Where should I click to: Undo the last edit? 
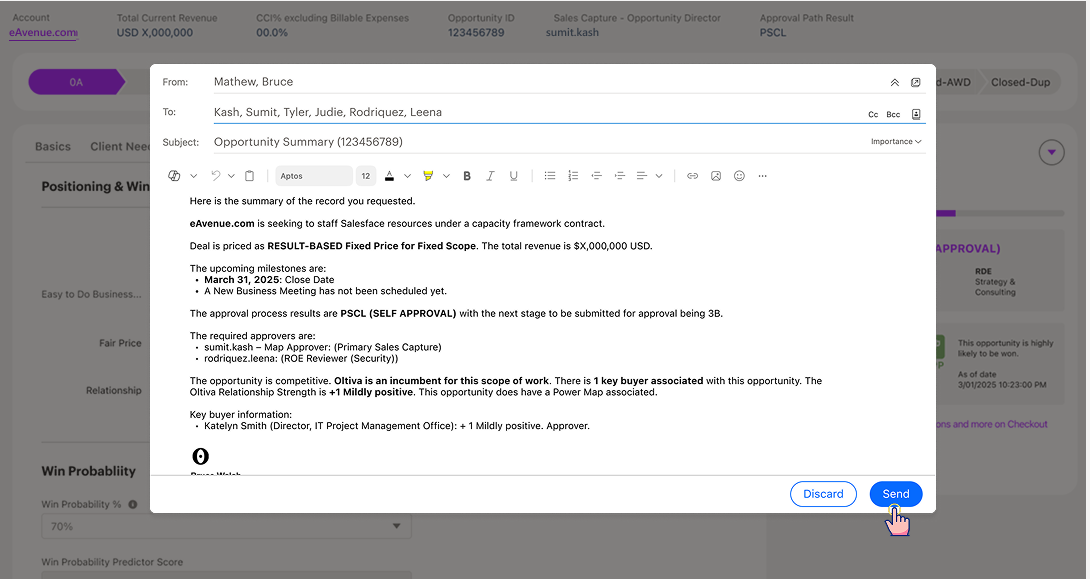click(x=216, y=176)
